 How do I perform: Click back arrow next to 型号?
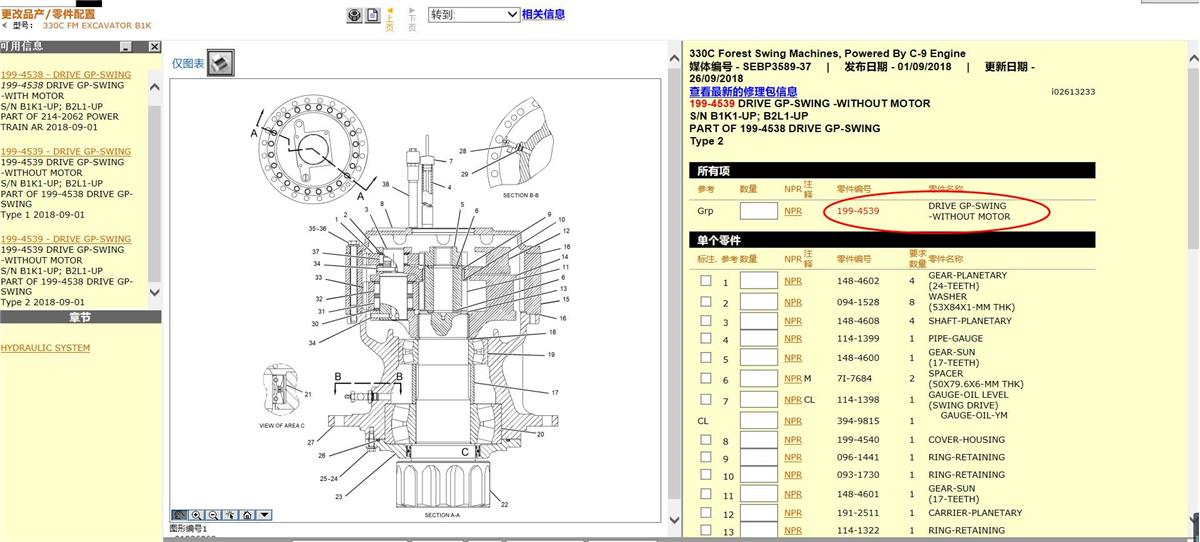pyautogui.click(x=4, y=25)
